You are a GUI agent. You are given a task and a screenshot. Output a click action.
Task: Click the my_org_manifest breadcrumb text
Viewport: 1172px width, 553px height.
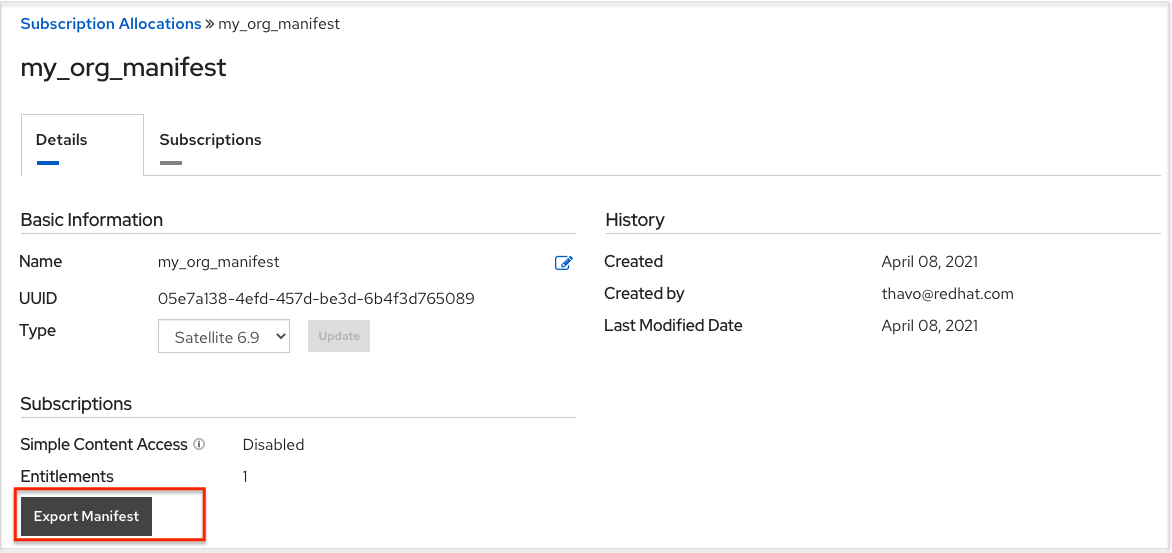(279, 24)
